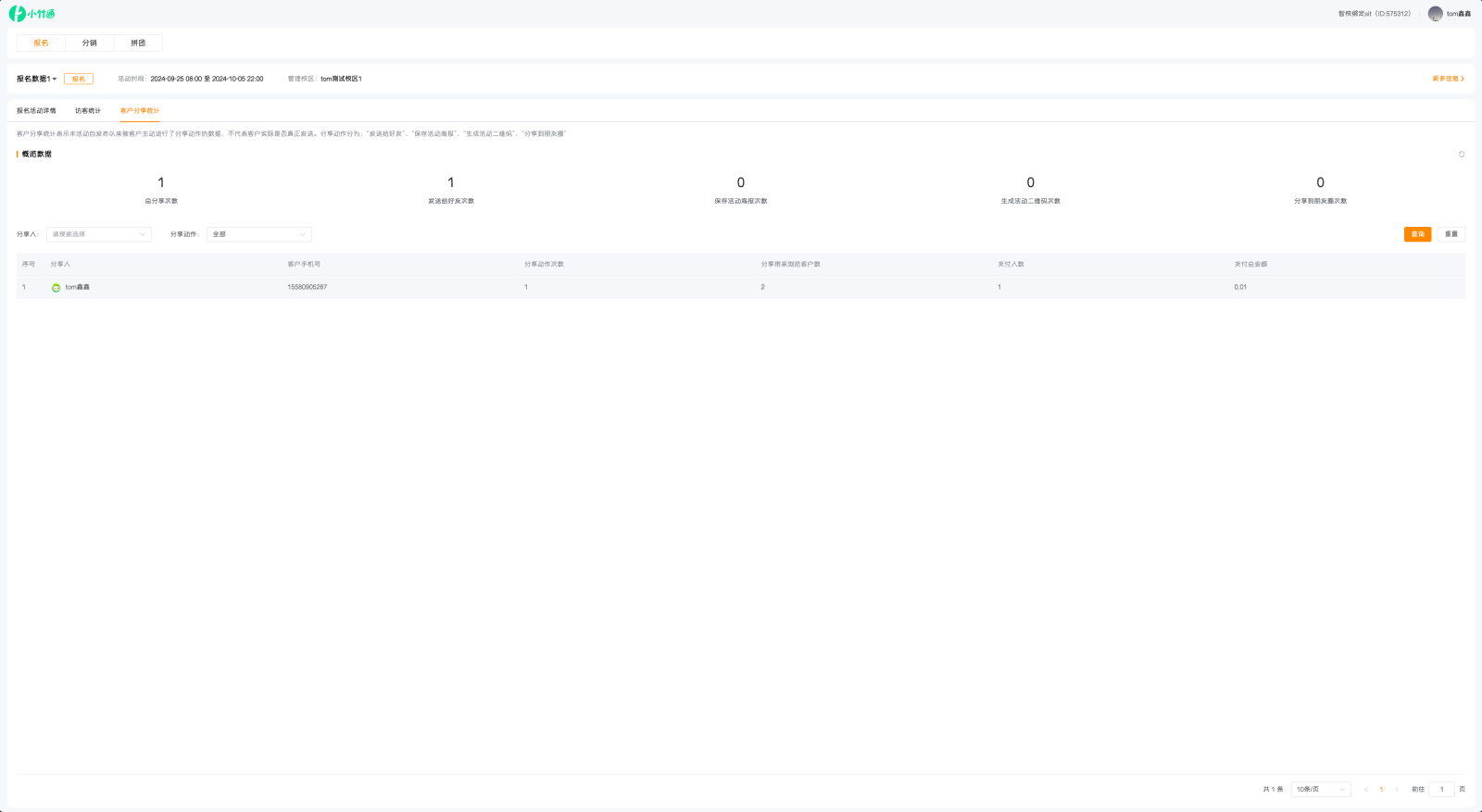Expand 更多信息 link
Viewport: 1482px width, 812px height.
1449,79
